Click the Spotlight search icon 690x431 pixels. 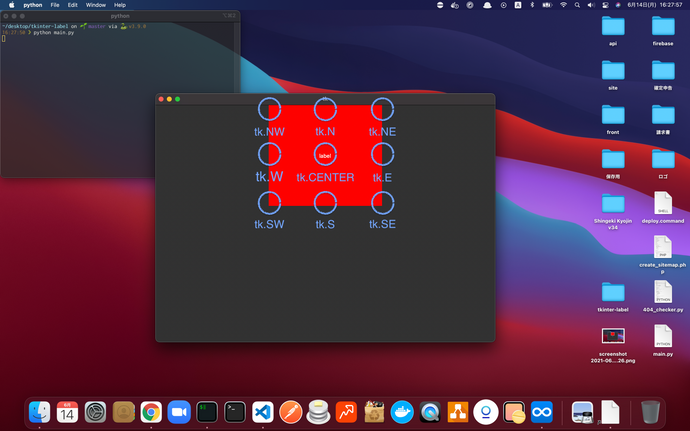tap(579, 5)
